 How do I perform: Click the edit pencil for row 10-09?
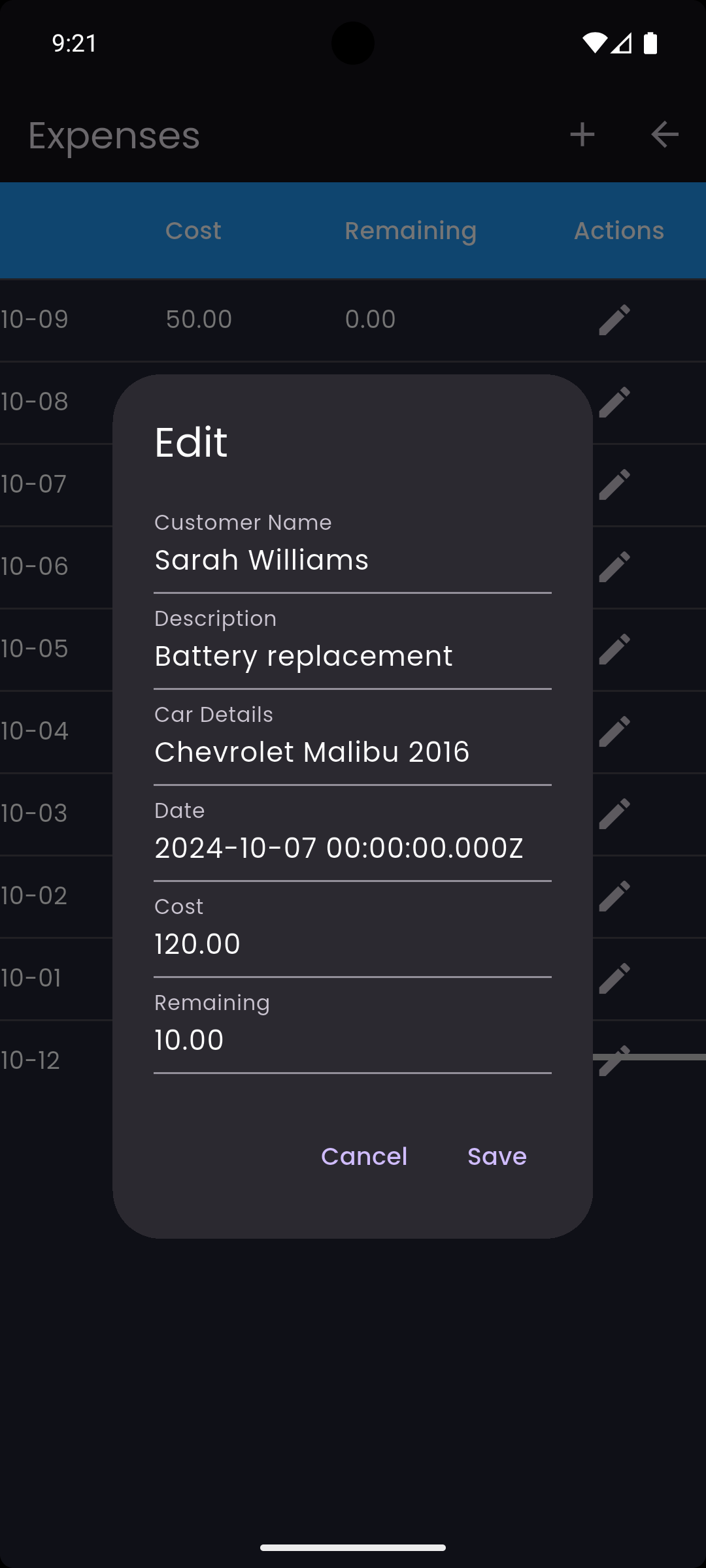613,319
